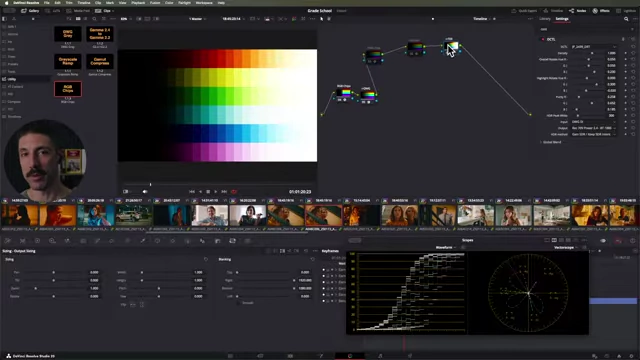
Task: Select the Gamut Compress still thumbnail
Action: [100, 61]
